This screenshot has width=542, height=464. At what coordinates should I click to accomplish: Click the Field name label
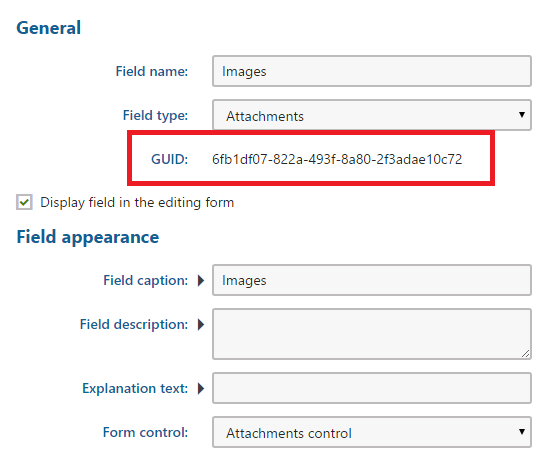click(152, 71)
